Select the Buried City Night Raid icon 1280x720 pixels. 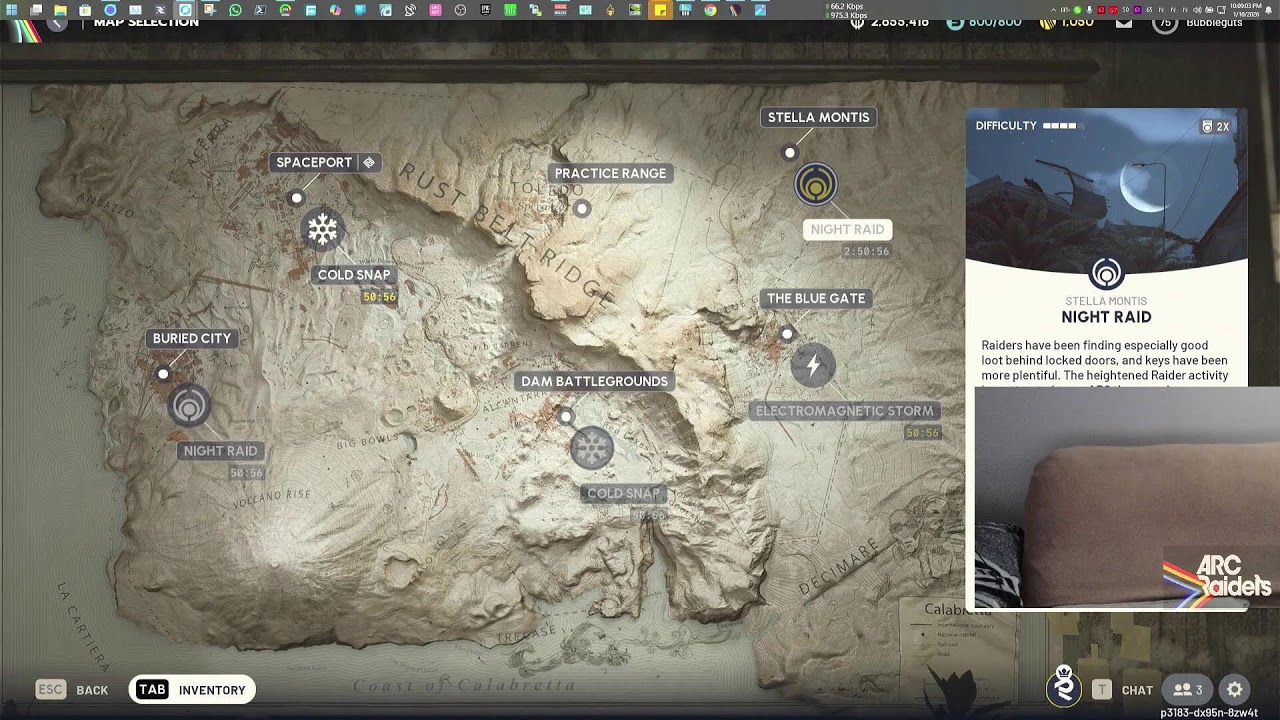tap(189, 406)
